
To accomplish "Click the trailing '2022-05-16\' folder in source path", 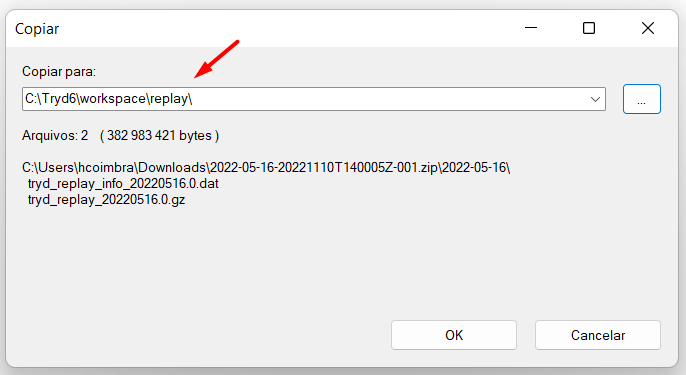I will (476, 168).
